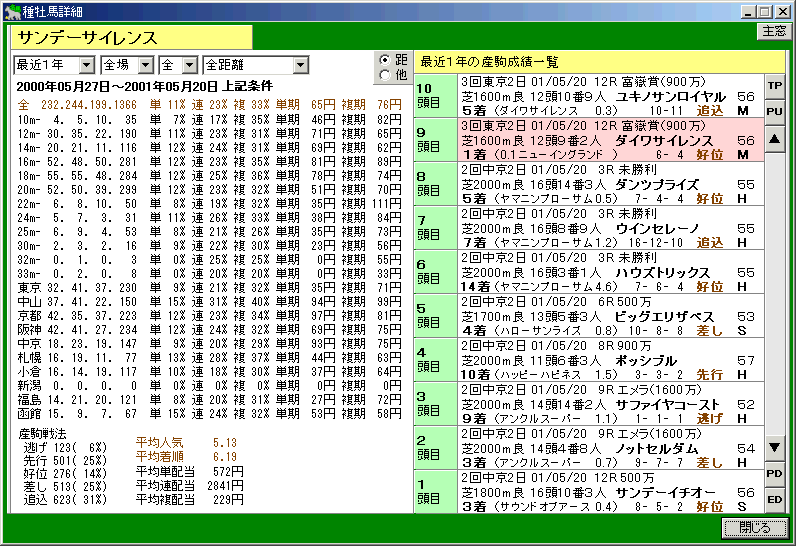Click the 新潟 racecourse stats row
This screenshot has height=546, width=796.
pyautogui.click(x=209, y=386)
